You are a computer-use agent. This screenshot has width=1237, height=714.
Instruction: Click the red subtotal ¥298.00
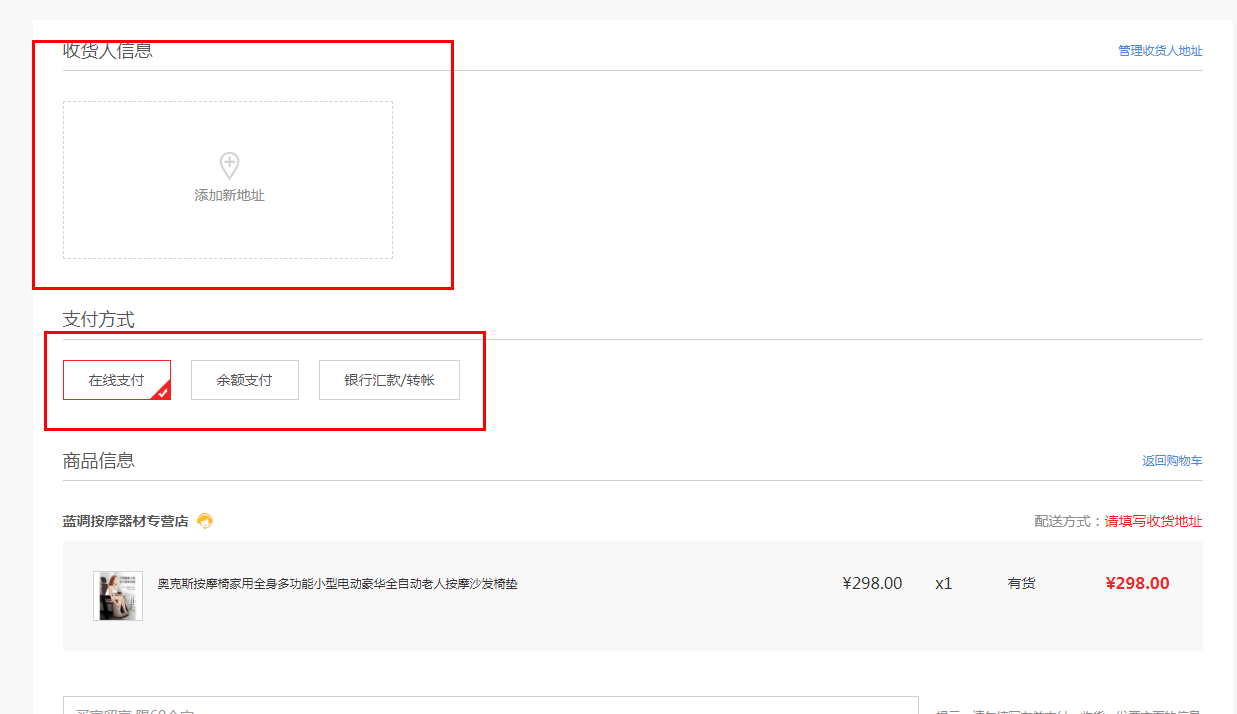click(1137, 583)
